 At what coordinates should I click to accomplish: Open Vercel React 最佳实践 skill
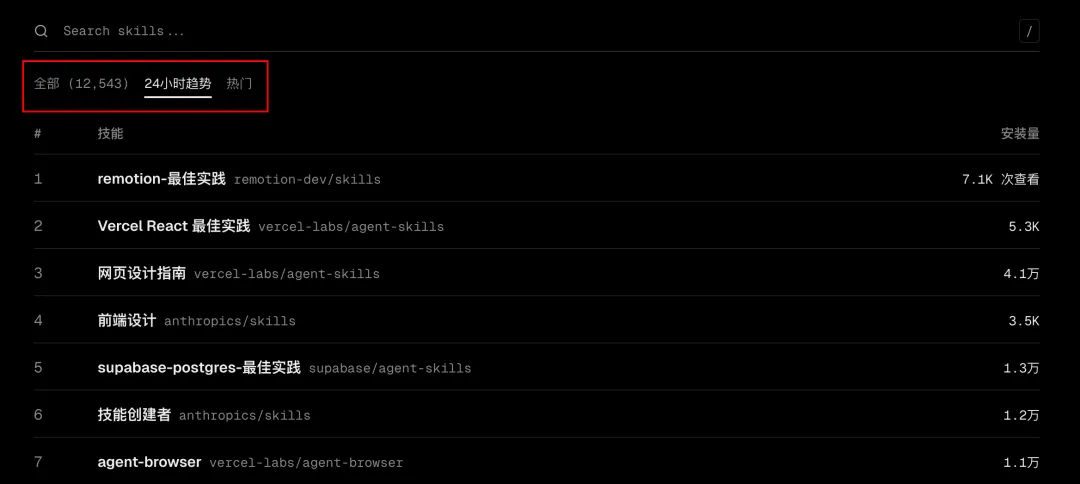tap(174, 226)
